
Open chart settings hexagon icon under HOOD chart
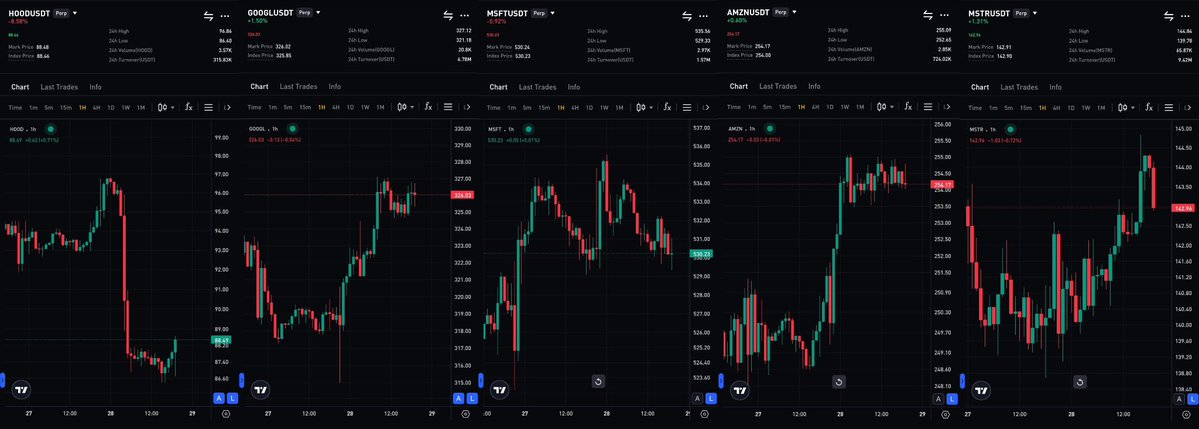point(226,414)
